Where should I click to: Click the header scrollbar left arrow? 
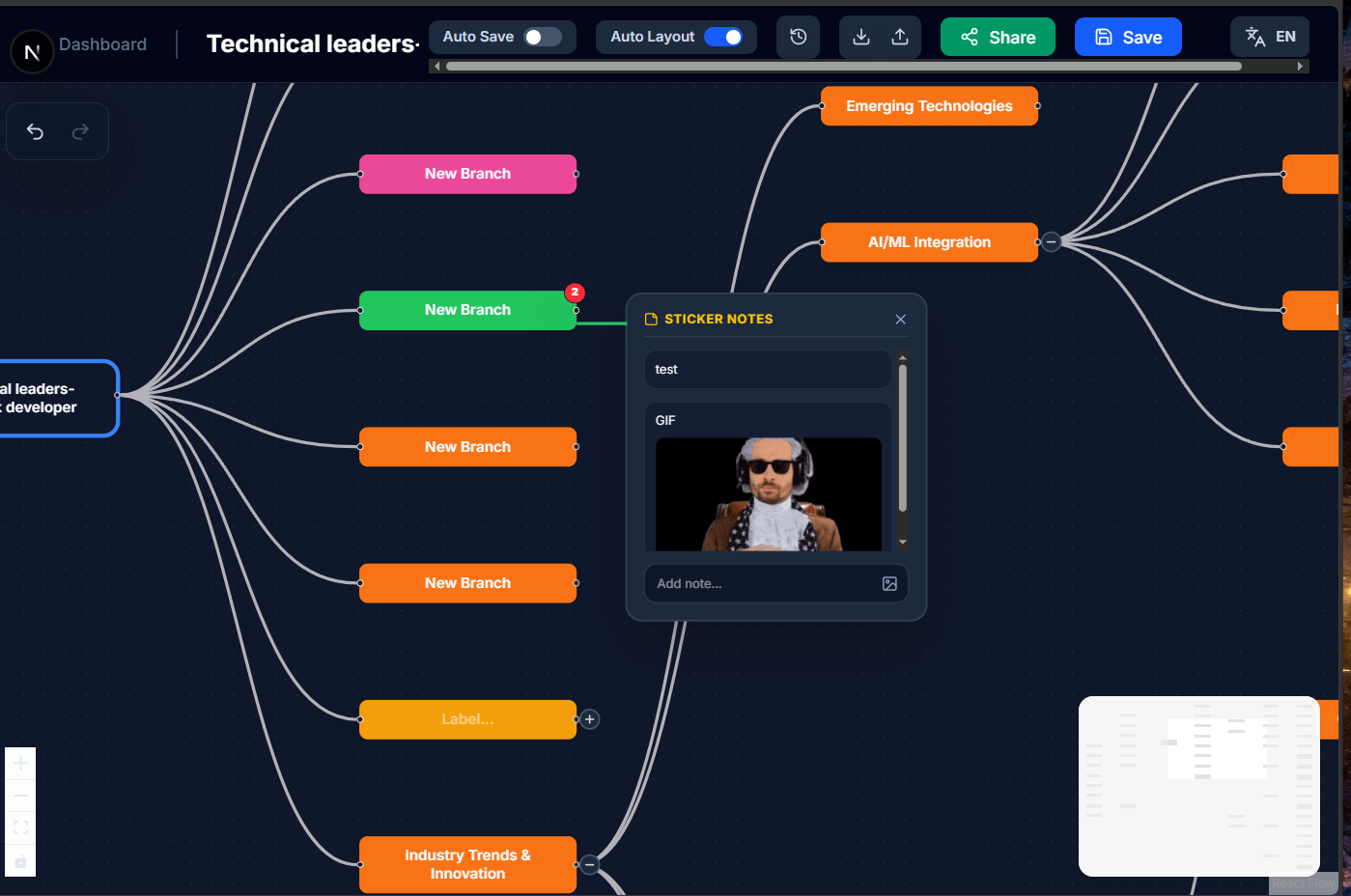(436, 67)
